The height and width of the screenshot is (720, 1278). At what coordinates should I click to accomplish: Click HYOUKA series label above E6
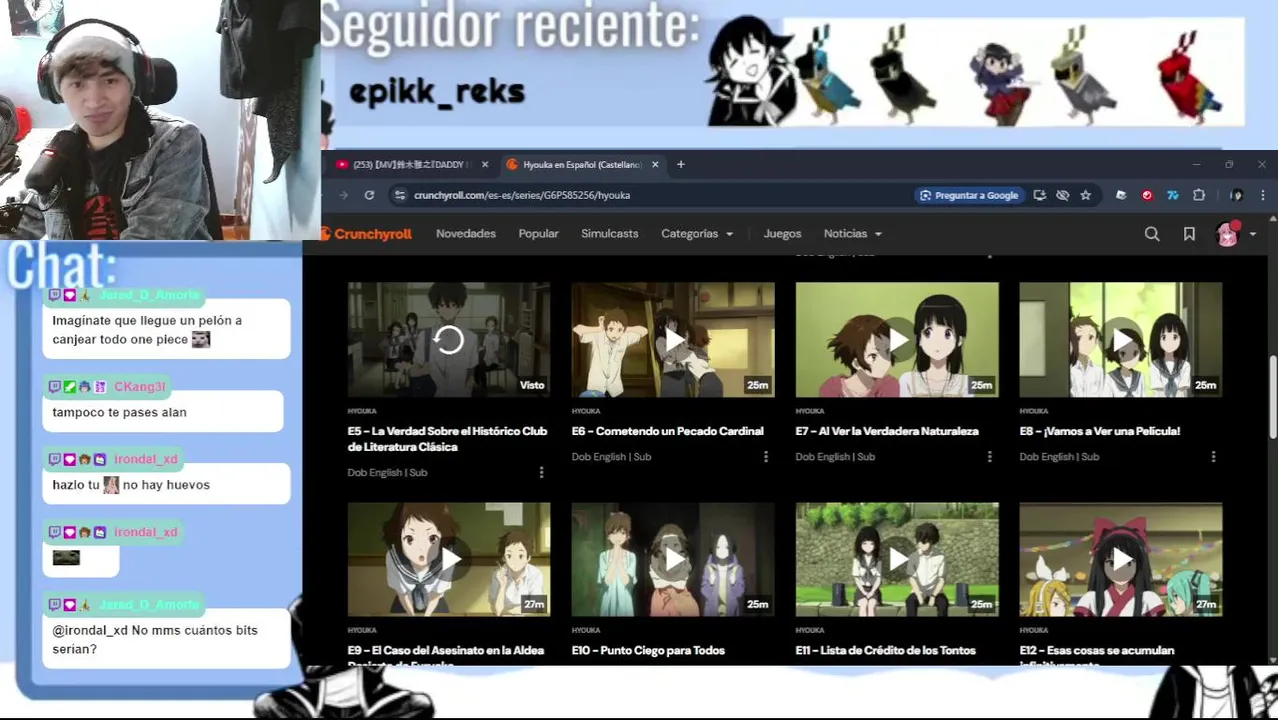586,411
